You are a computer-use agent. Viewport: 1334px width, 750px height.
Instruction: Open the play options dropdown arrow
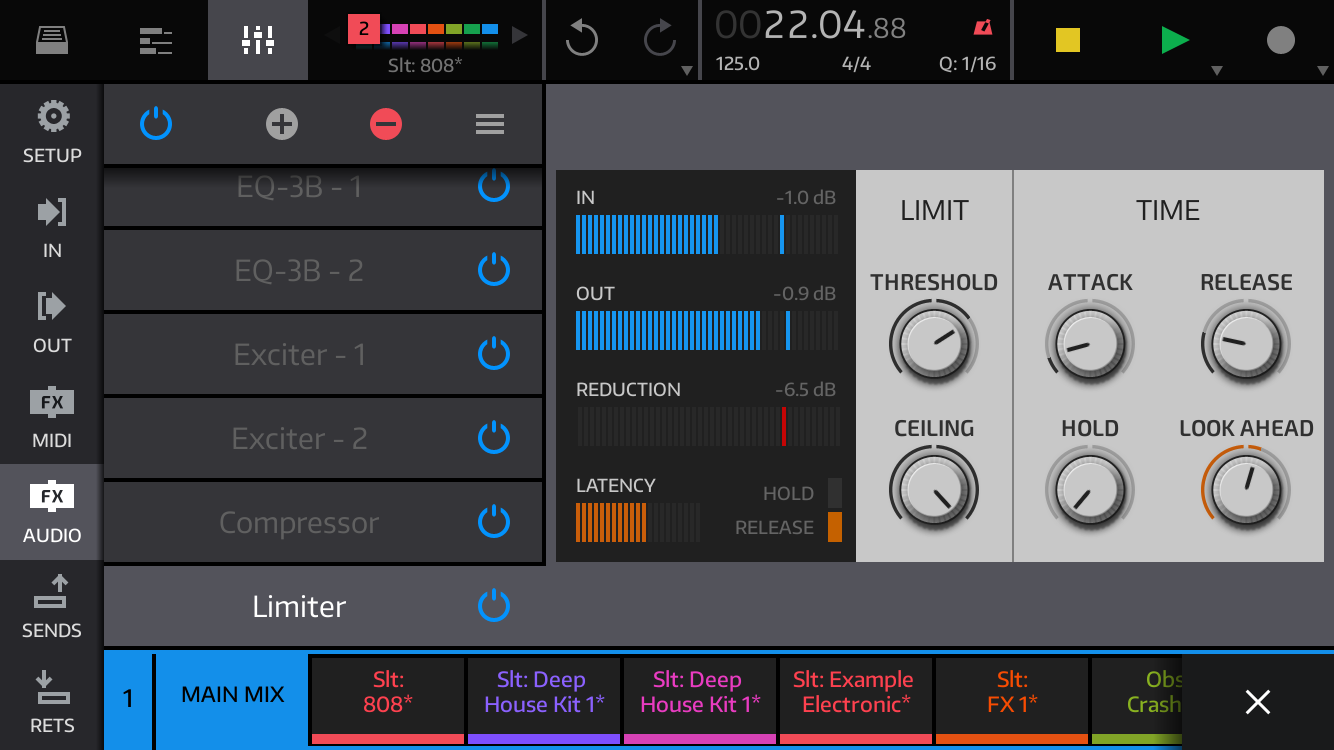pos(1217,71)
